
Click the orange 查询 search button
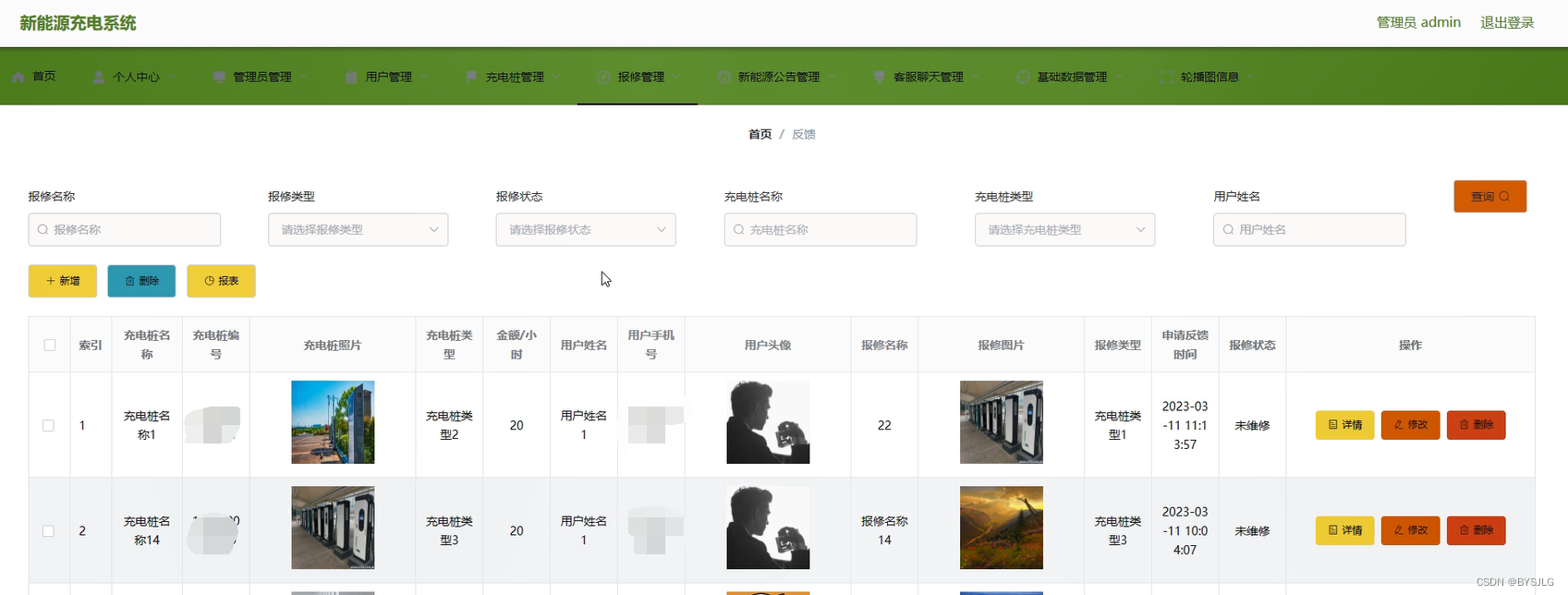click(x=1489, y=196)
